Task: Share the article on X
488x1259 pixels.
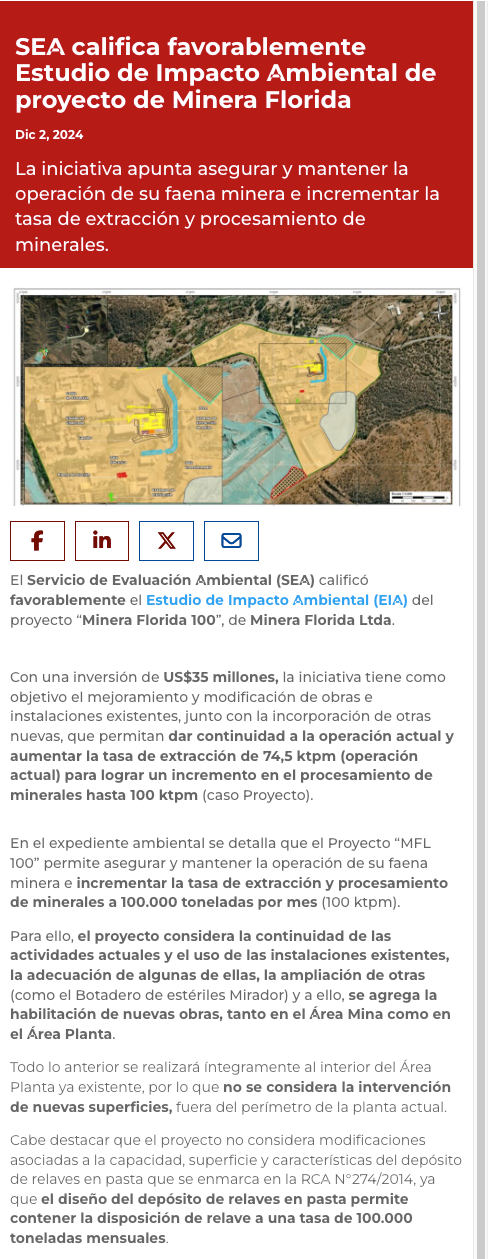Action: [x=167, y=541]
